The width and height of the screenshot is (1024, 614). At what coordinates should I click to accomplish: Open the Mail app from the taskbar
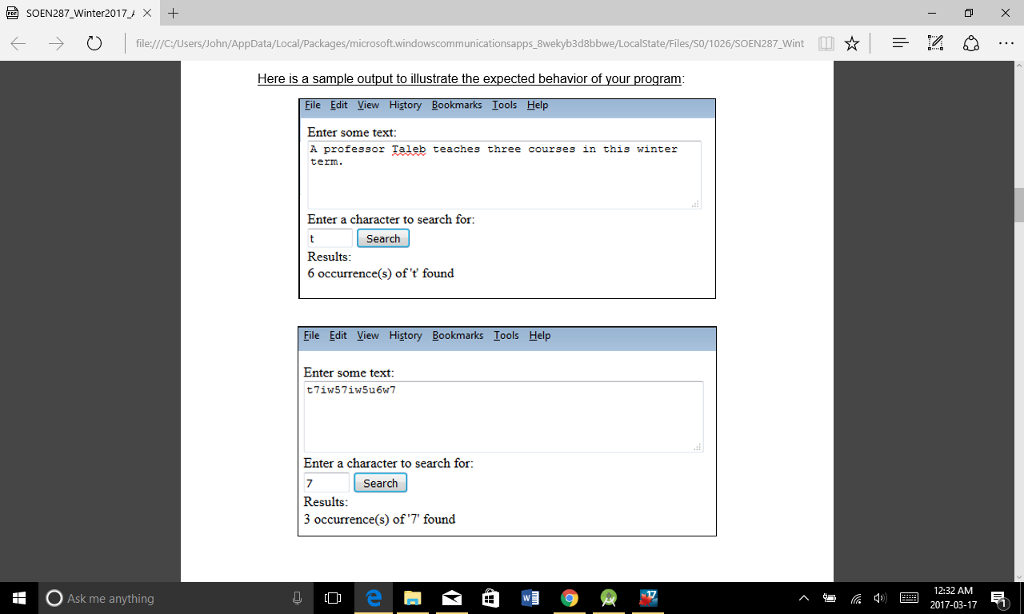pos(450,597)
